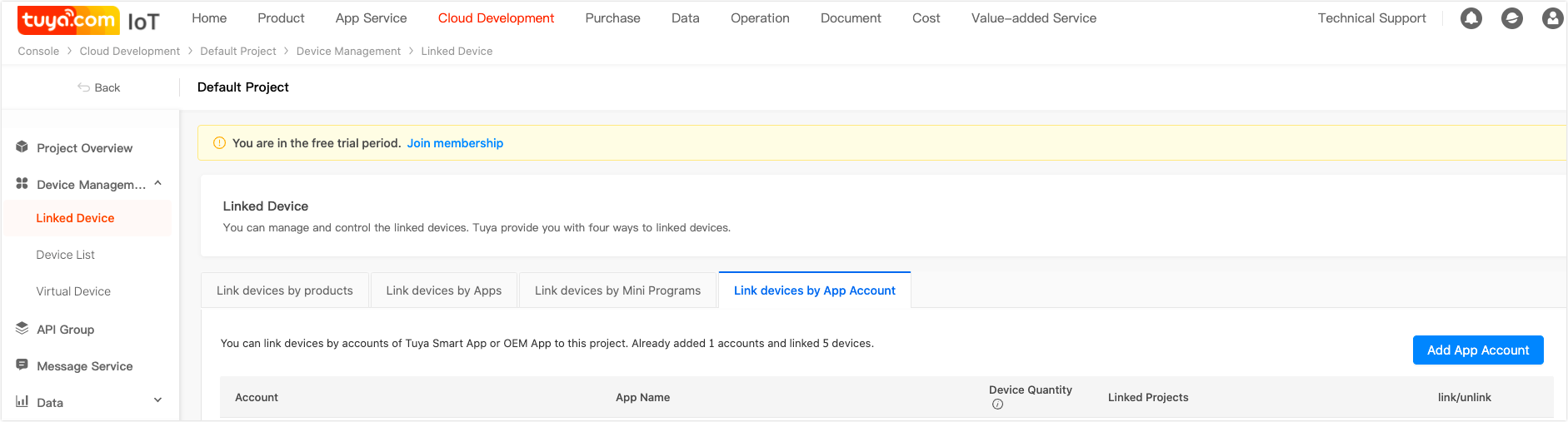Click the Device Management grid icon
The image size is (1568, 422).
tap(22, 184)
